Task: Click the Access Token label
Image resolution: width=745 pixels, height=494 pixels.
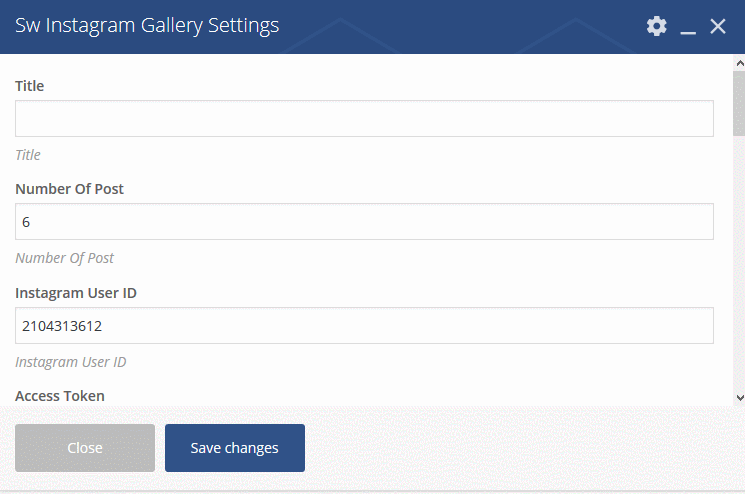Action: pyautogui.click(x=60, y=396)
